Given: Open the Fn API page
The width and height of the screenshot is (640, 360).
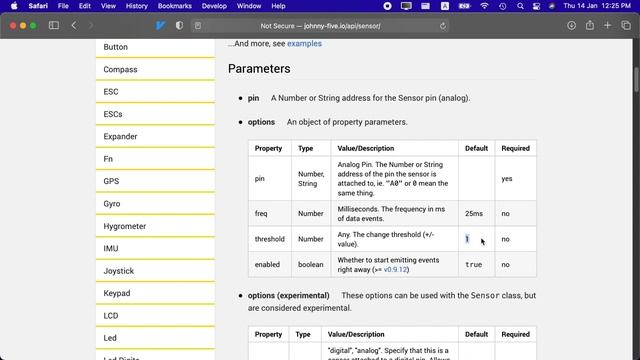Looking at the screenshot, I should coord(156,159).
